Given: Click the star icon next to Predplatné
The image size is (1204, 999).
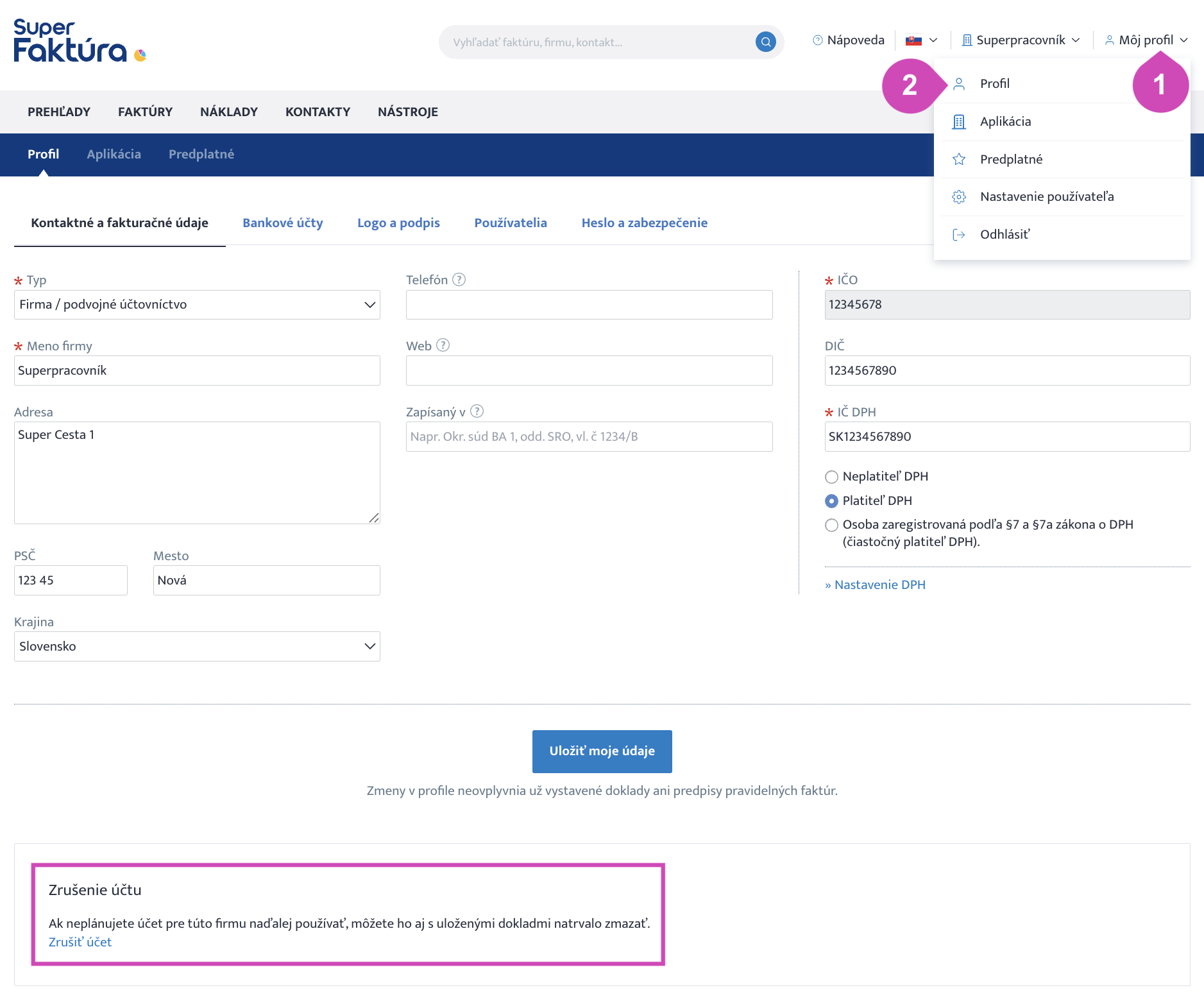Looking at the screenshot, I should click(x=959, y=159).
